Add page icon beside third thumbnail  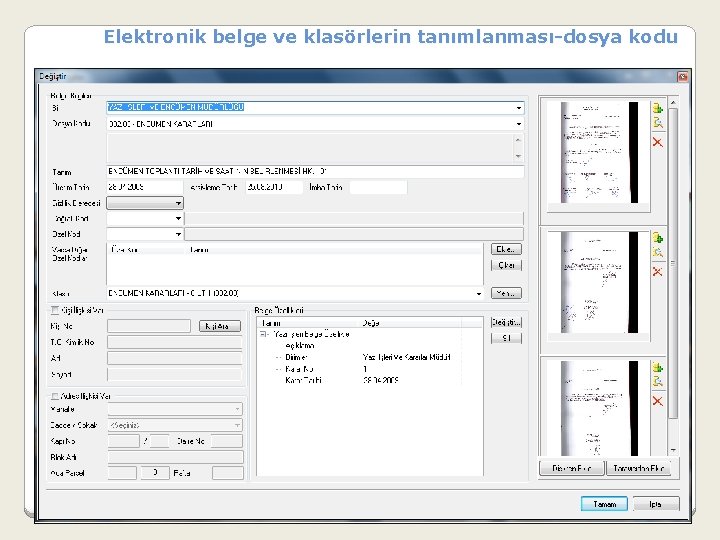tap(658, 367)
